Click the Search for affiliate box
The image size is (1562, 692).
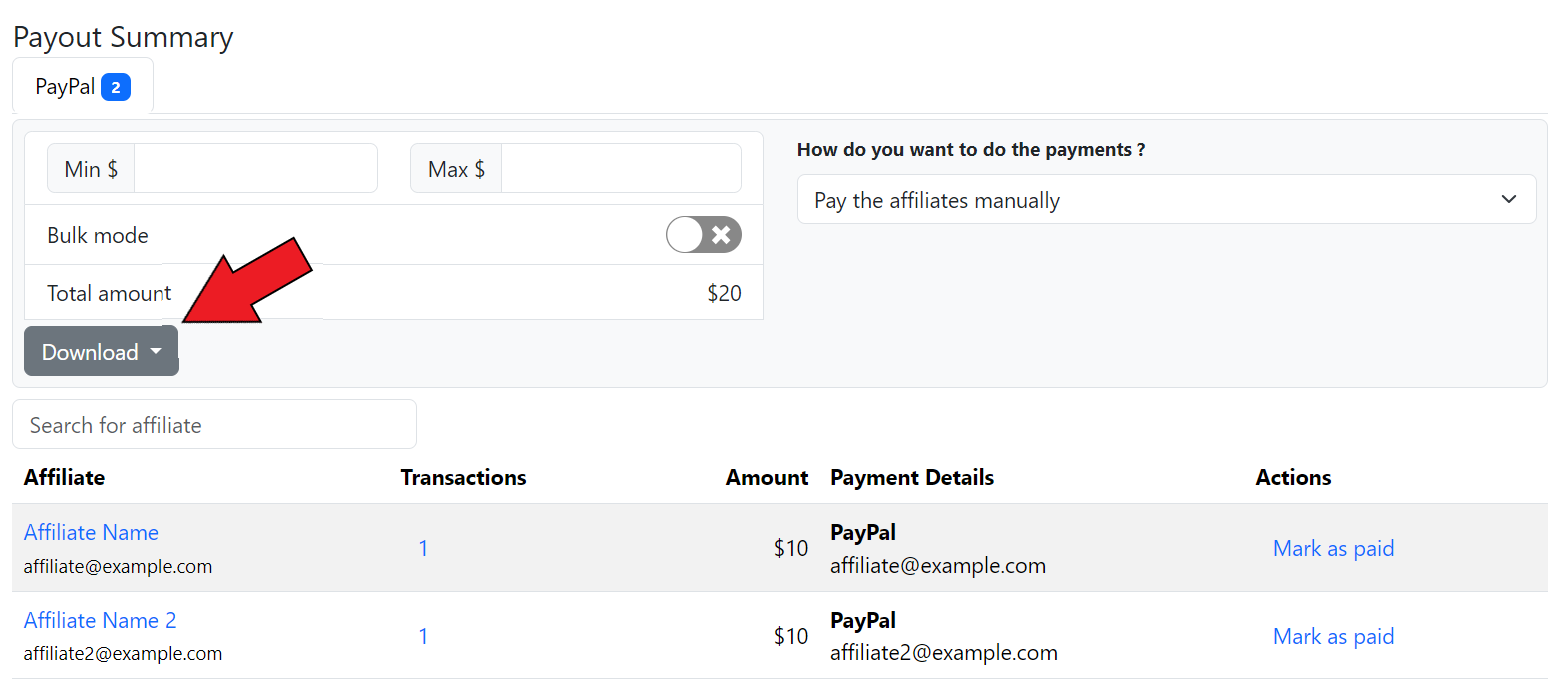click(214, 425)
